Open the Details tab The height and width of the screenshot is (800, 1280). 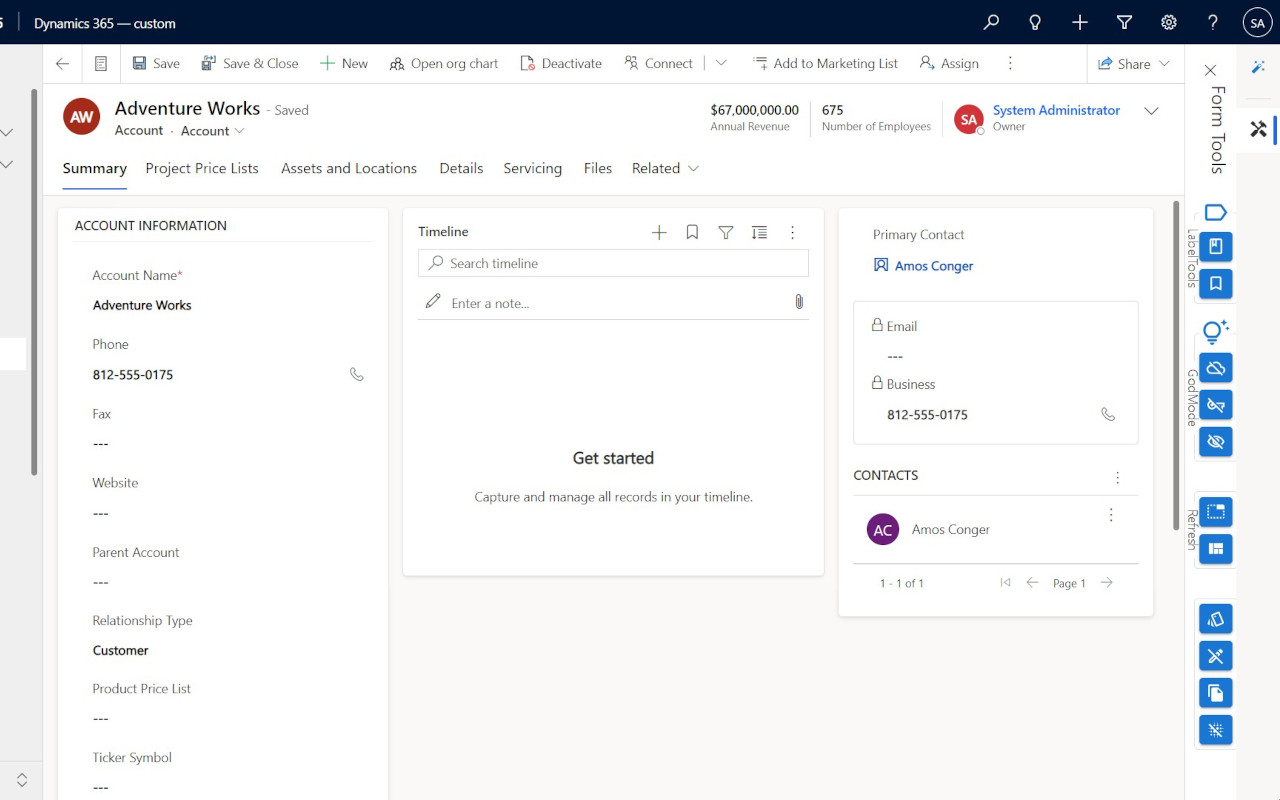[461, 168]
